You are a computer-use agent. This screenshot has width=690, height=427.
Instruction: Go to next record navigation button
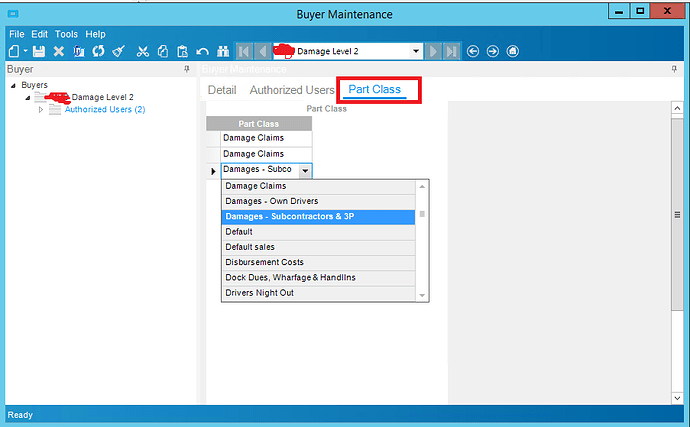(x=433, y=52)
